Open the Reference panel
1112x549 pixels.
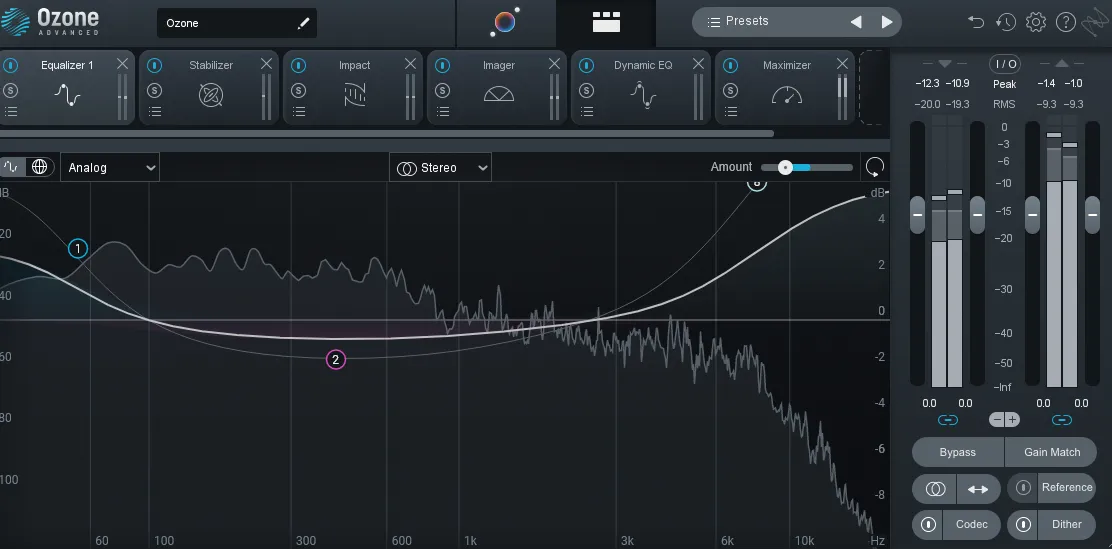tap(1067, 487)
